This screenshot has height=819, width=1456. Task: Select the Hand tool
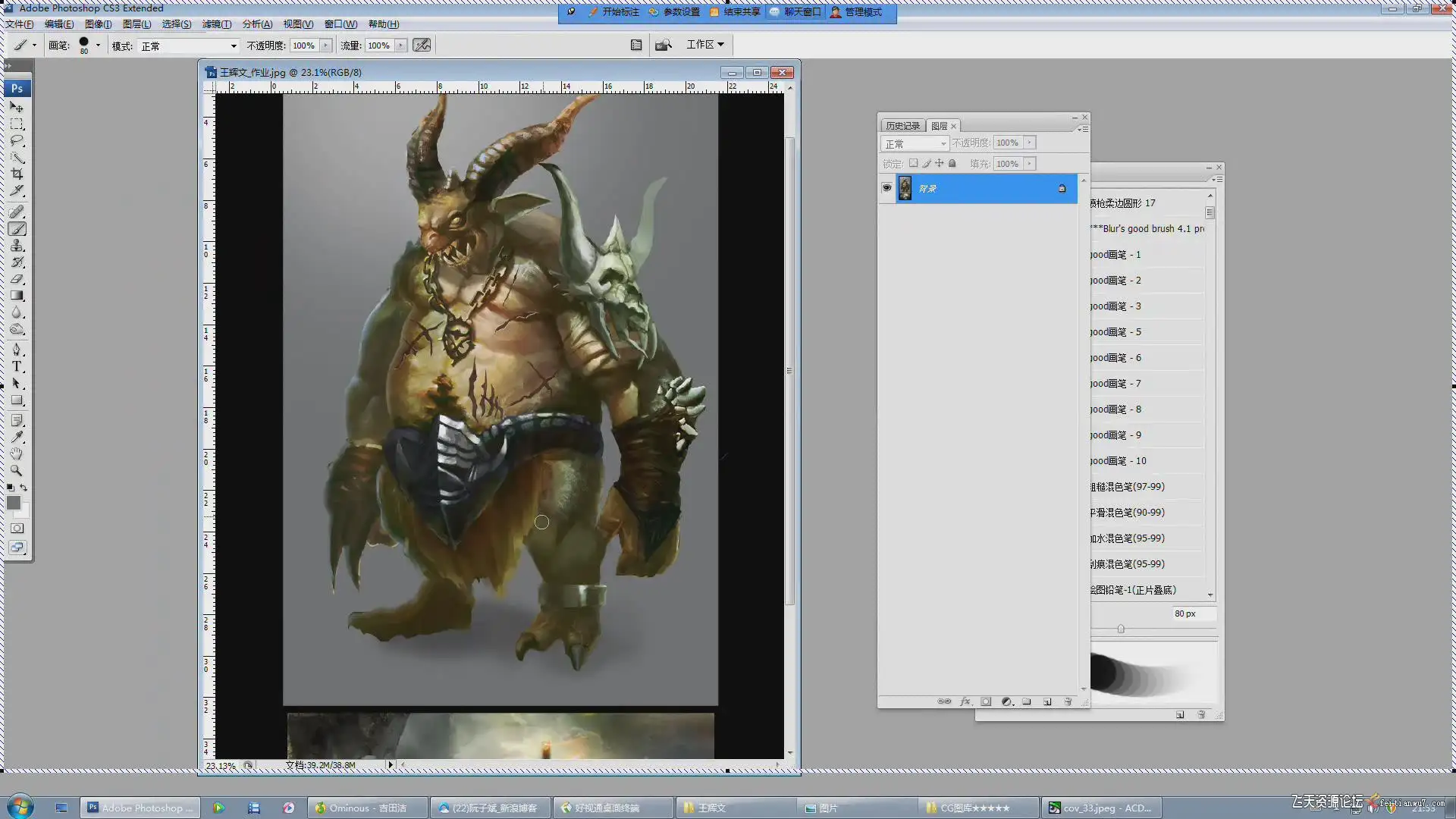(17, 453)
